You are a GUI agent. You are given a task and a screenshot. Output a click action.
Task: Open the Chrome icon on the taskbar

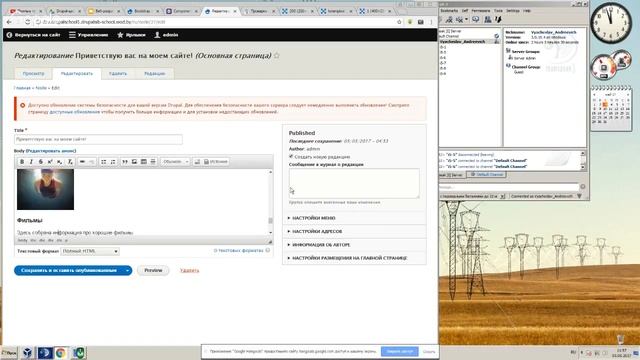pyautogui.click(x=61, y=353)
